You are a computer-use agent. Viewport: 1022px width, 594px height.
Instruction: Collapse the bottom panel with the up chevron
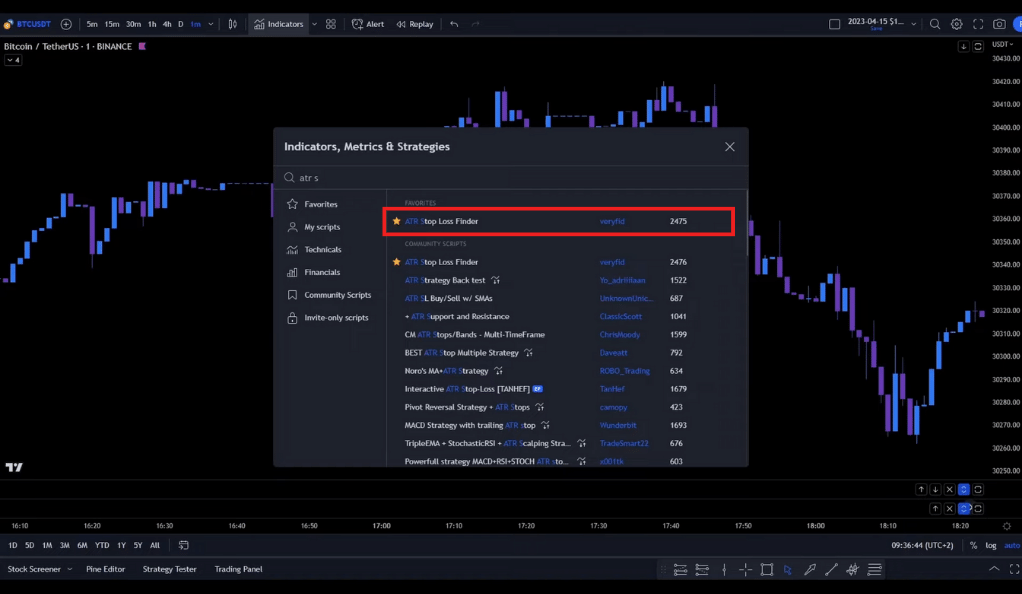point(994,569)
